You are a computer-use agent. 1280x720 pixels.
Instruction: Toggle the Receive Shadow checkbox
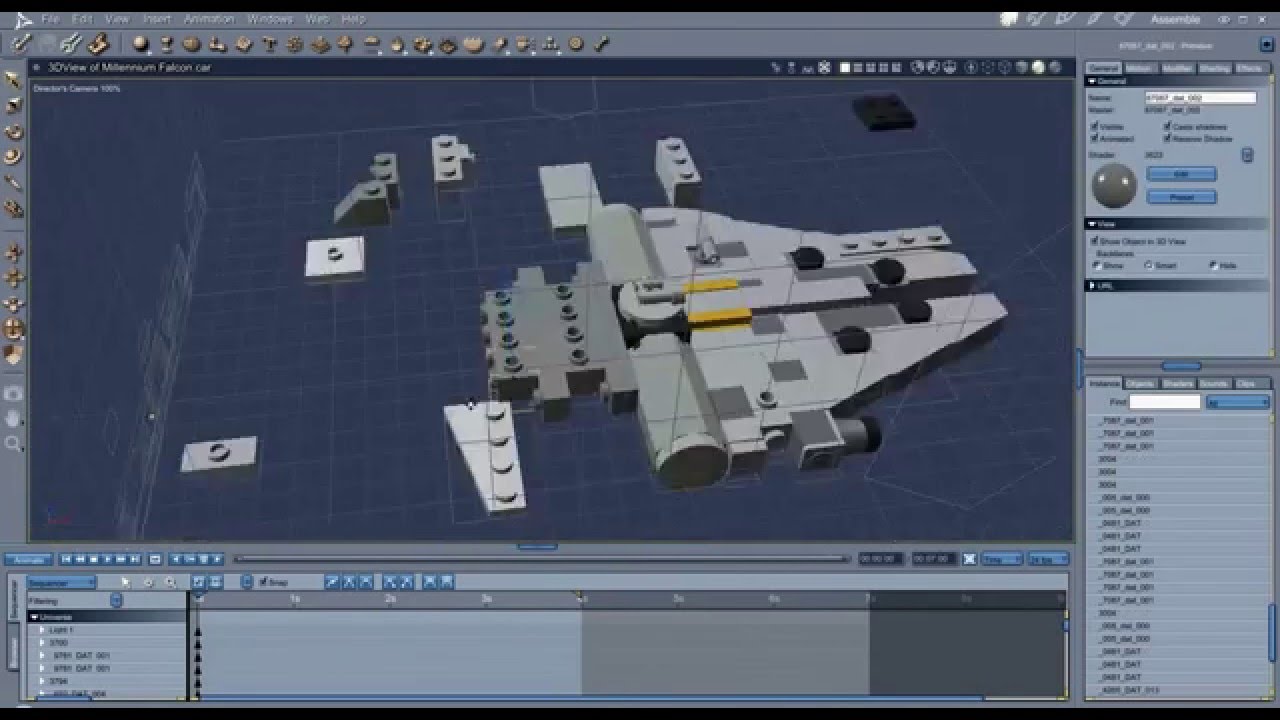click(x=1167, y=139)
